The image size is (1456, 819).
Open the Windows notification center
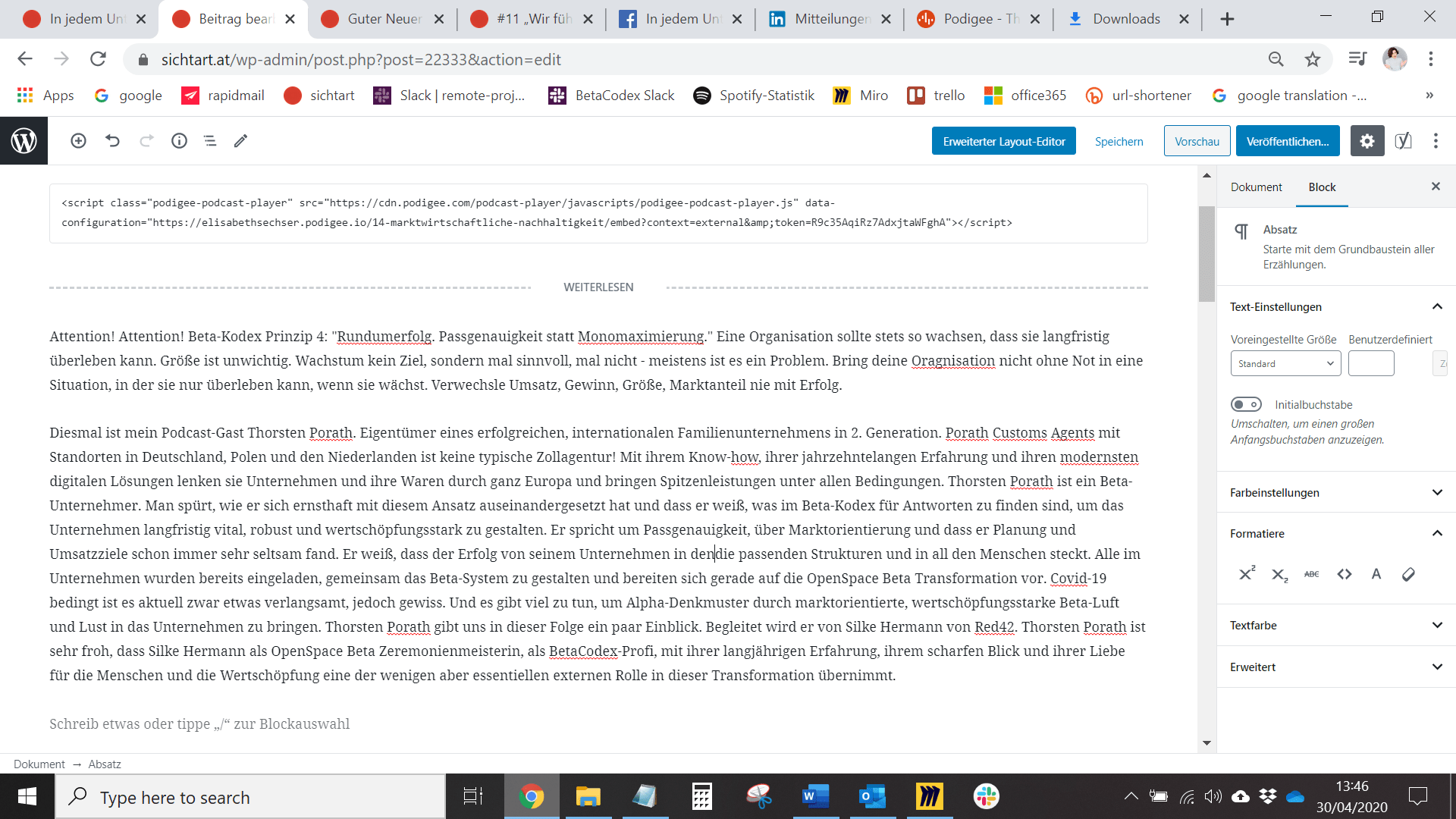click(x=1417, y=796)
